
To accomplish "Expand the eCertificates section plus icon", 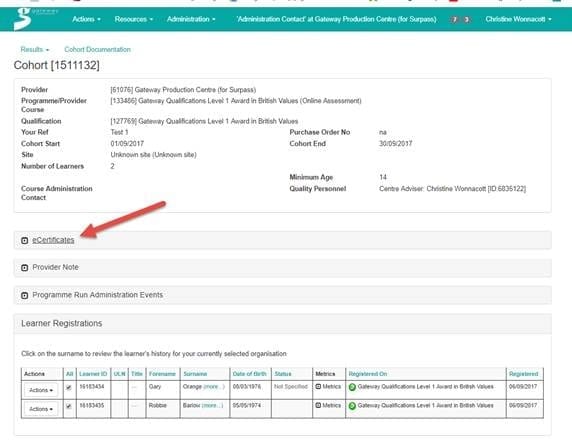I will click(x=24, y=240).
